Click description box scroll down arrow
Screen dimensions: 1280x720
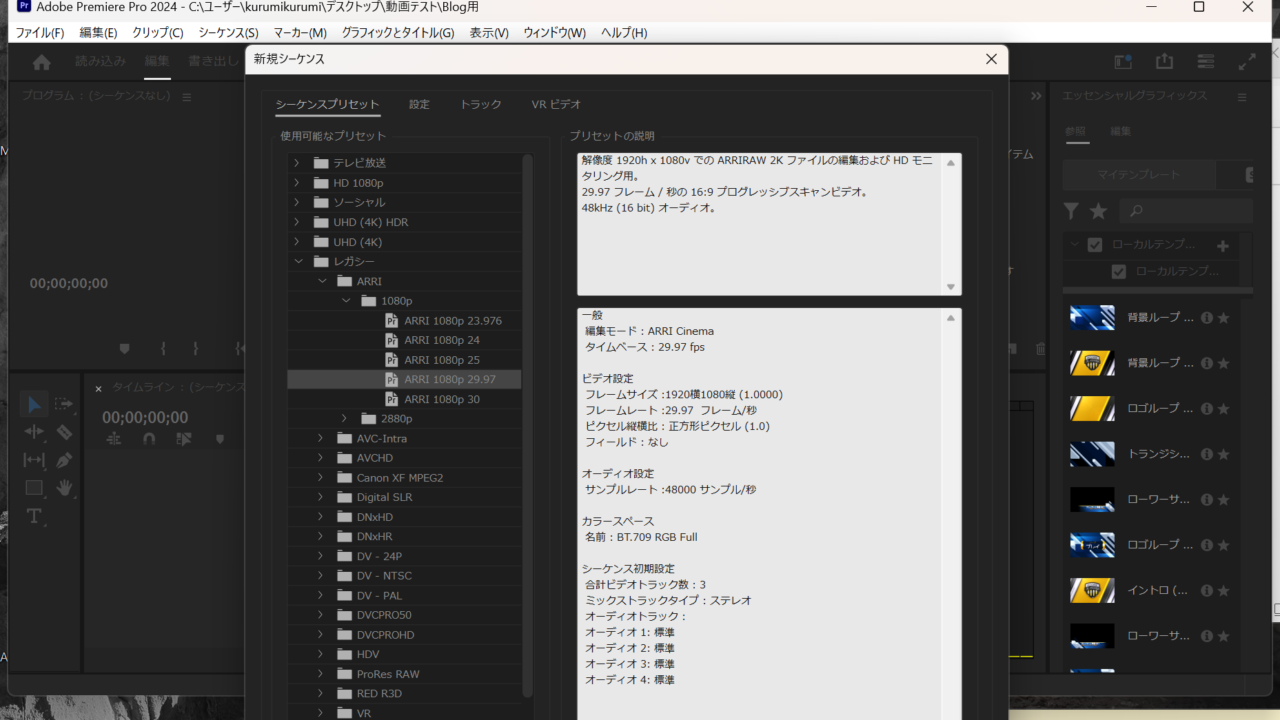pos(951,287)
